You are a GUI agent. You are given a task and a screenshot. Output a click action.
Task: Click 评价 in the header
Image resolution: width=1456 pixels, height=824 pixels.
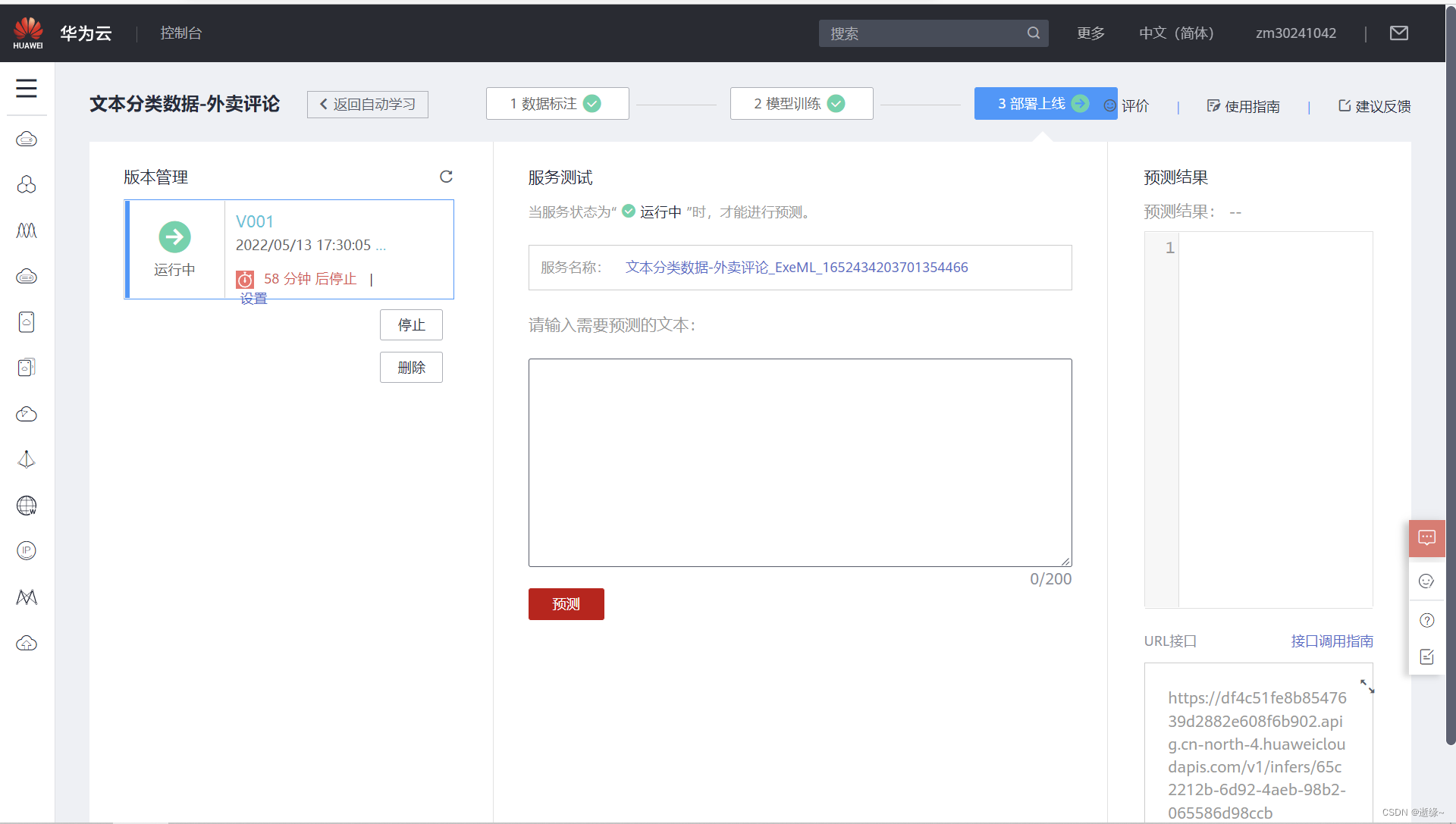pyautogui.click(x=1126, y=106)
